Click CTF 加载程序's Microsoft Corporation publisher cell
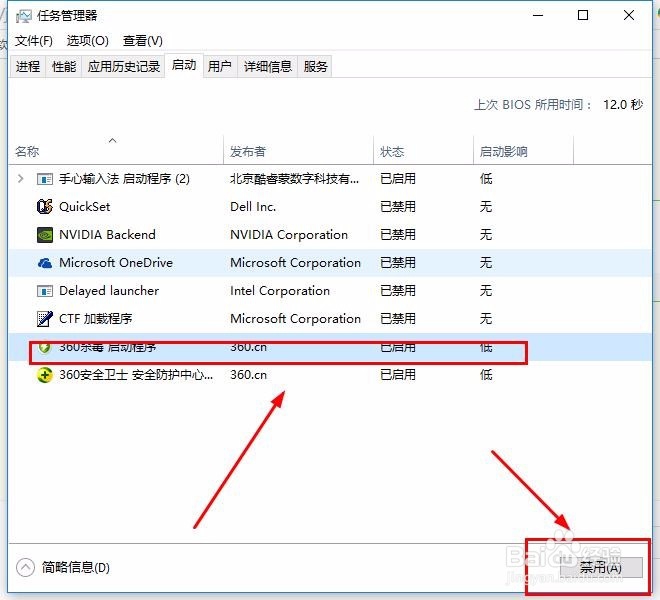This screenshot has height=600, width=660. coord(295,319)
